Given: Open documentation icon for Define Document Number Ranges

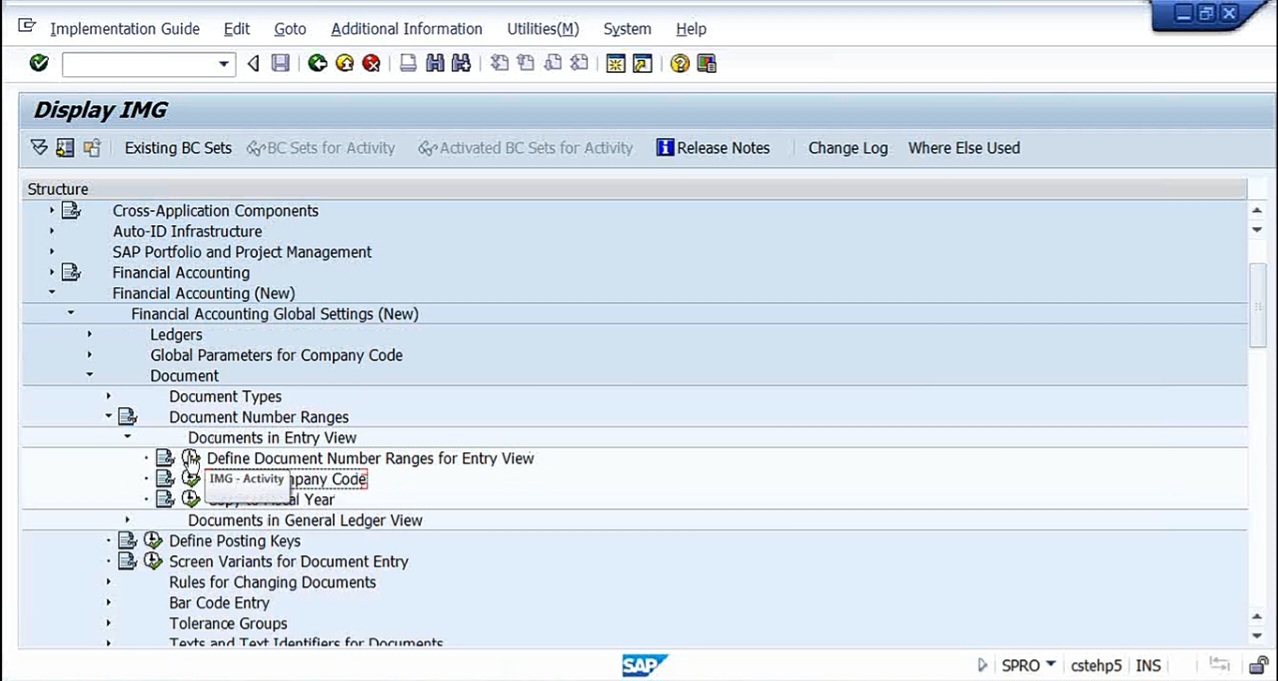Looking at the screenshot, I should coord(165,458).
